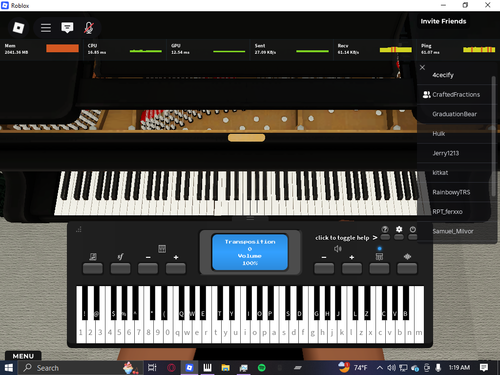
Task: Decrease transposition with minus button
Action: [148, 268]
